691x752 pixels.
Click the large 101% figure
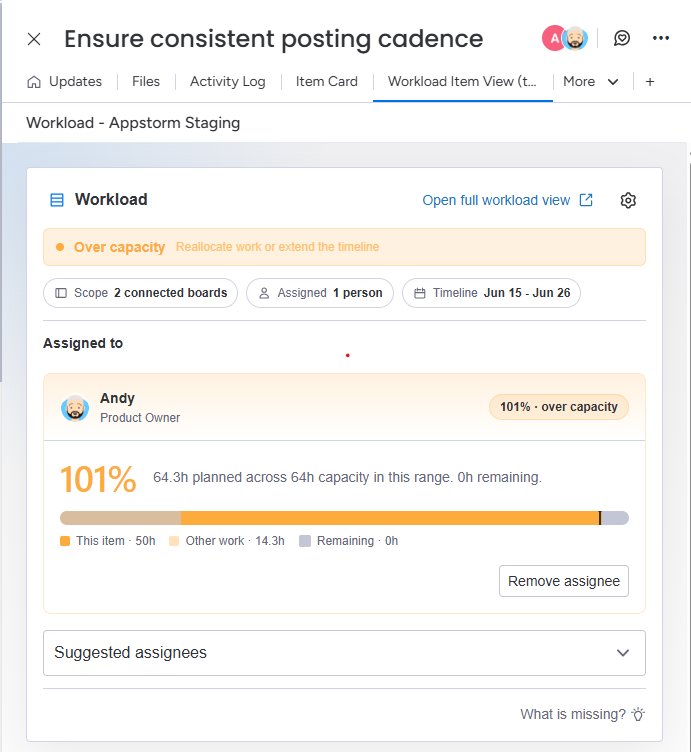98,479
